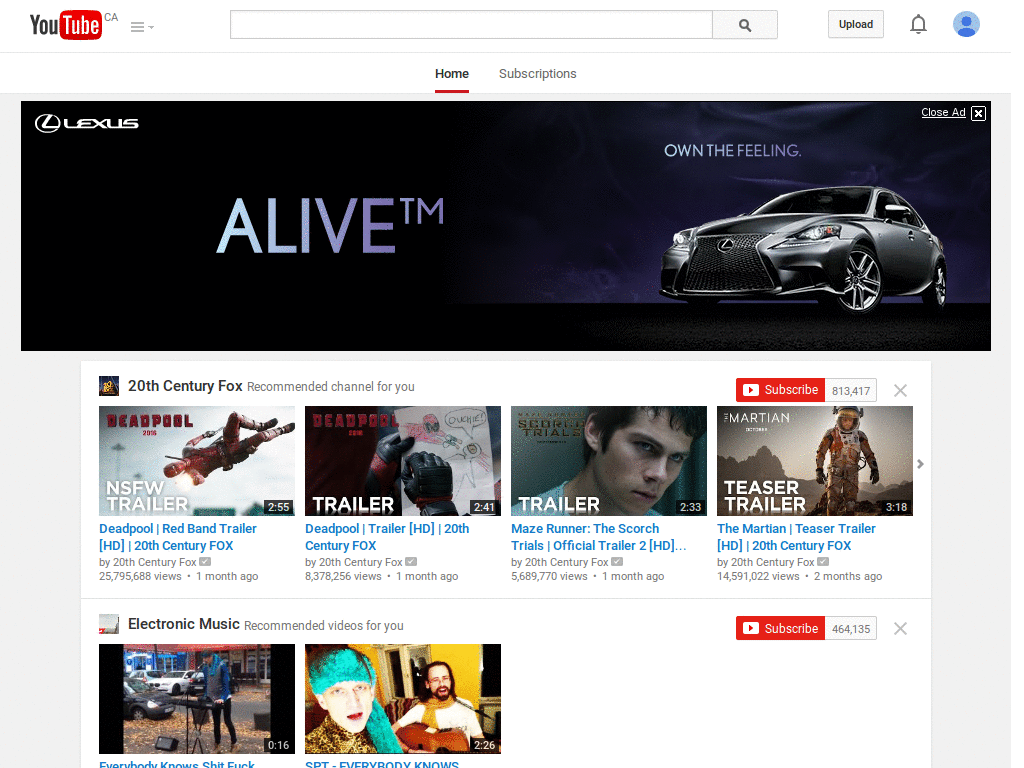
Task: Dismiss the 20th Century Fox recommendation
Action: click(x=901, y=391)
